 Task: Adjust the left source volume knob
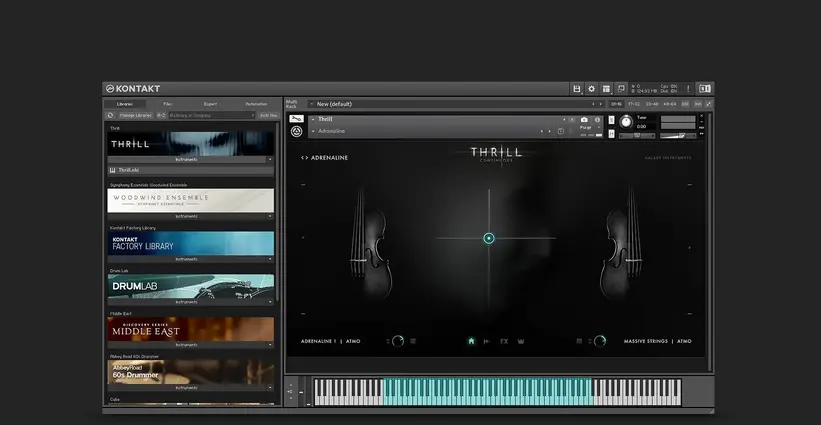[398, 341]
